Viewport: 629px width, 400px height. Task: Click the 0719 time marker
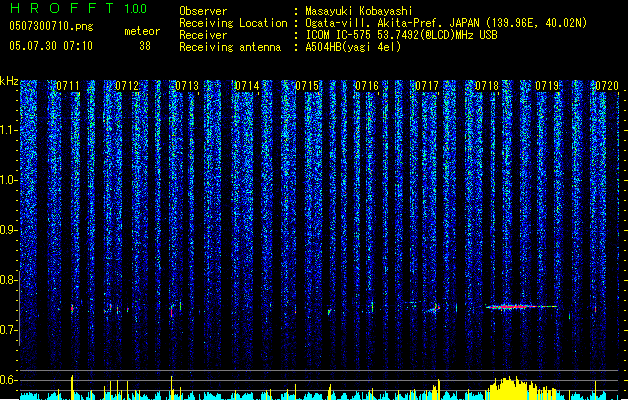click(547, 86)
